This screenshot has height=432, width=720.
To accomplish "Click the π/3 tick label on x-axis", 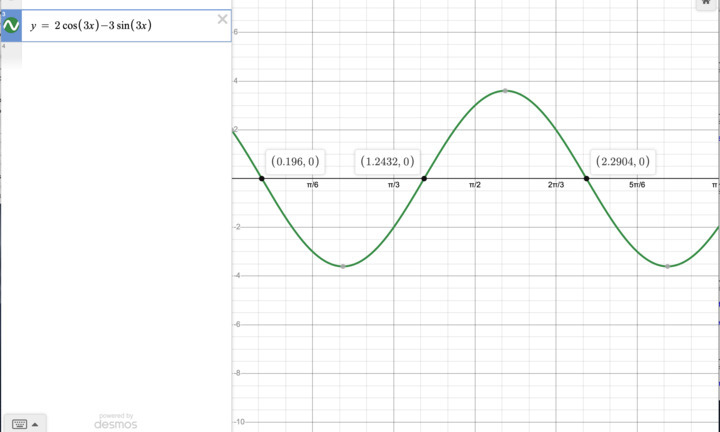I will [393, 186].
